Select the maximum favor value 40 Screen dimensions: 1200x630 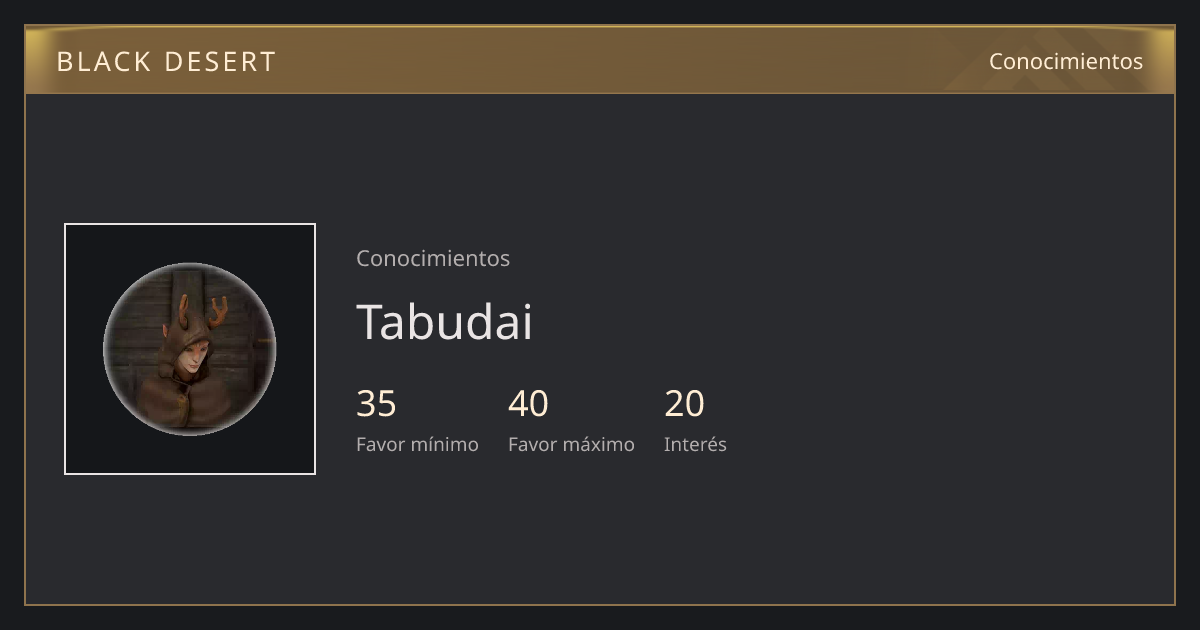click(x=528, y=404)
